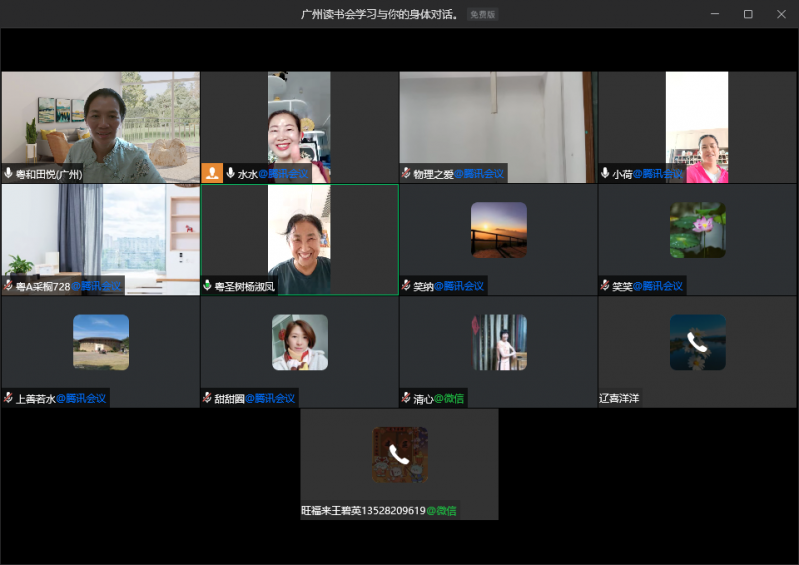This screenshot has width=799, height=565.
Task: Click the microphone icon beside 小荷
Action: [605, 174]
